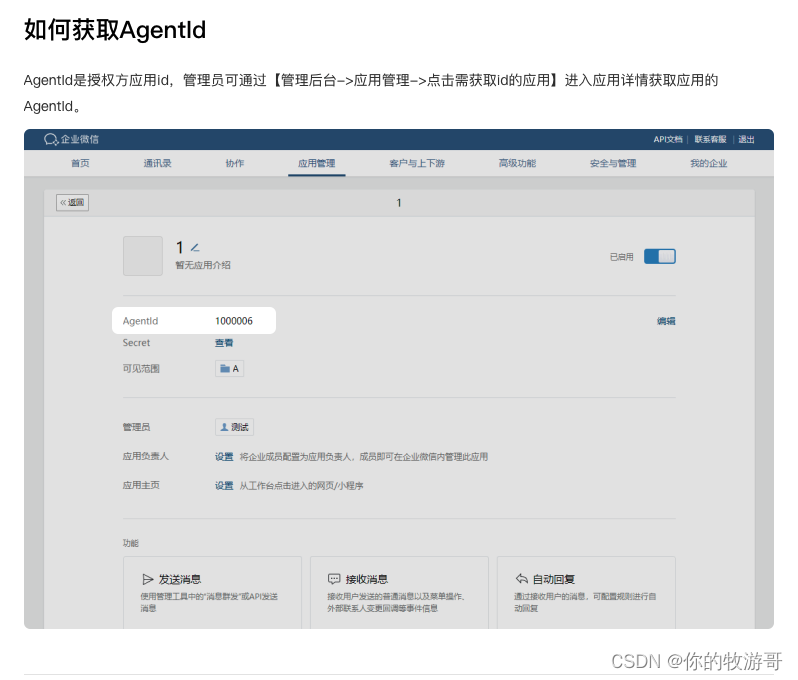The width and height of the screenshot is (798, 680).
Task: Click the 暂无应用介绍 description text
Action: [x=203, y=265]
